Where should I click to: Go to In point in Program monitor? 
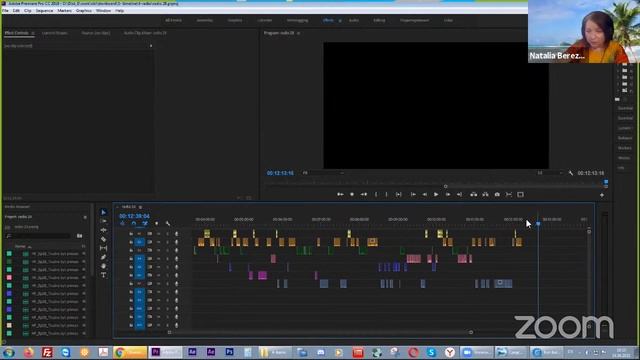pyautogui.click(x=413, y=195)
